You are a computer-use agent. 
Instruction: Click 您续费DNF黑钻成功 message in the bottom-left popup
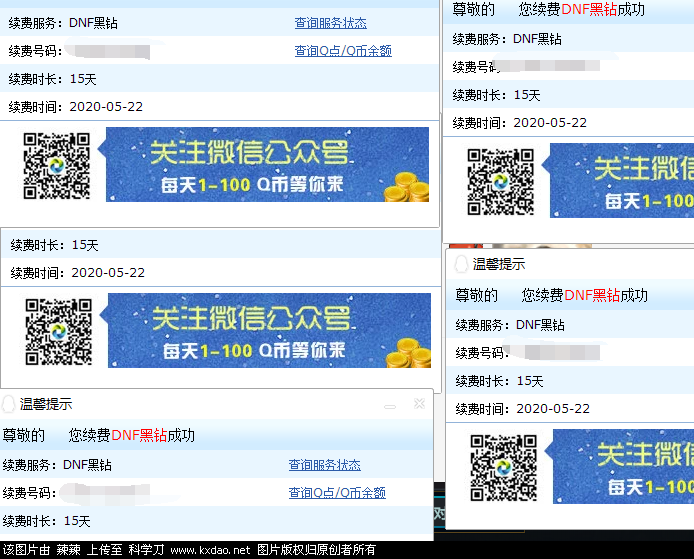tap(131, 436)
